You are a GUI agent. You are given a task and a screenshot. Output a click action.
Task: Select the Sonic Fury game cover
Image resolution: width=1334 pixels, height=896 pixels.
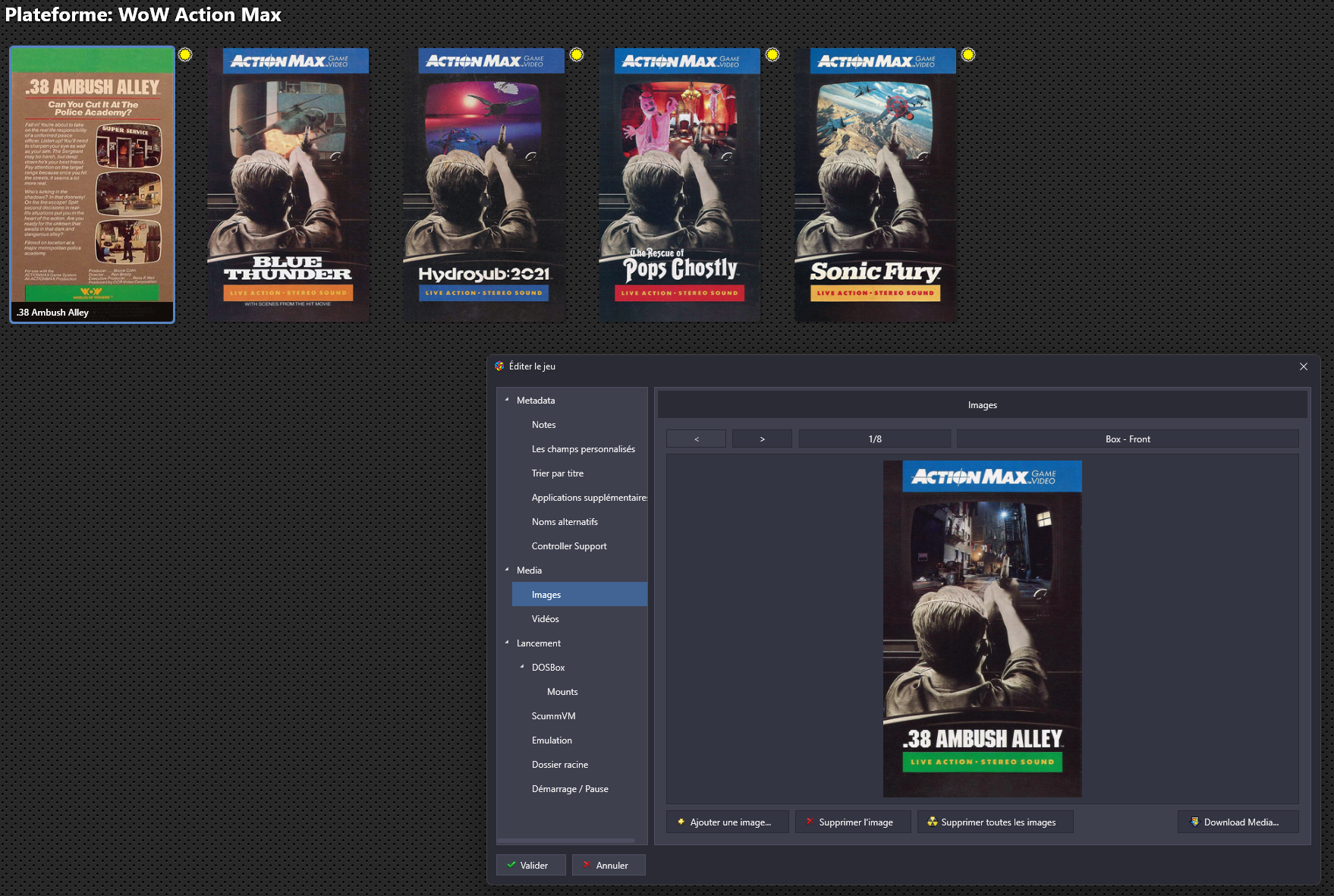tap(875, 184)
